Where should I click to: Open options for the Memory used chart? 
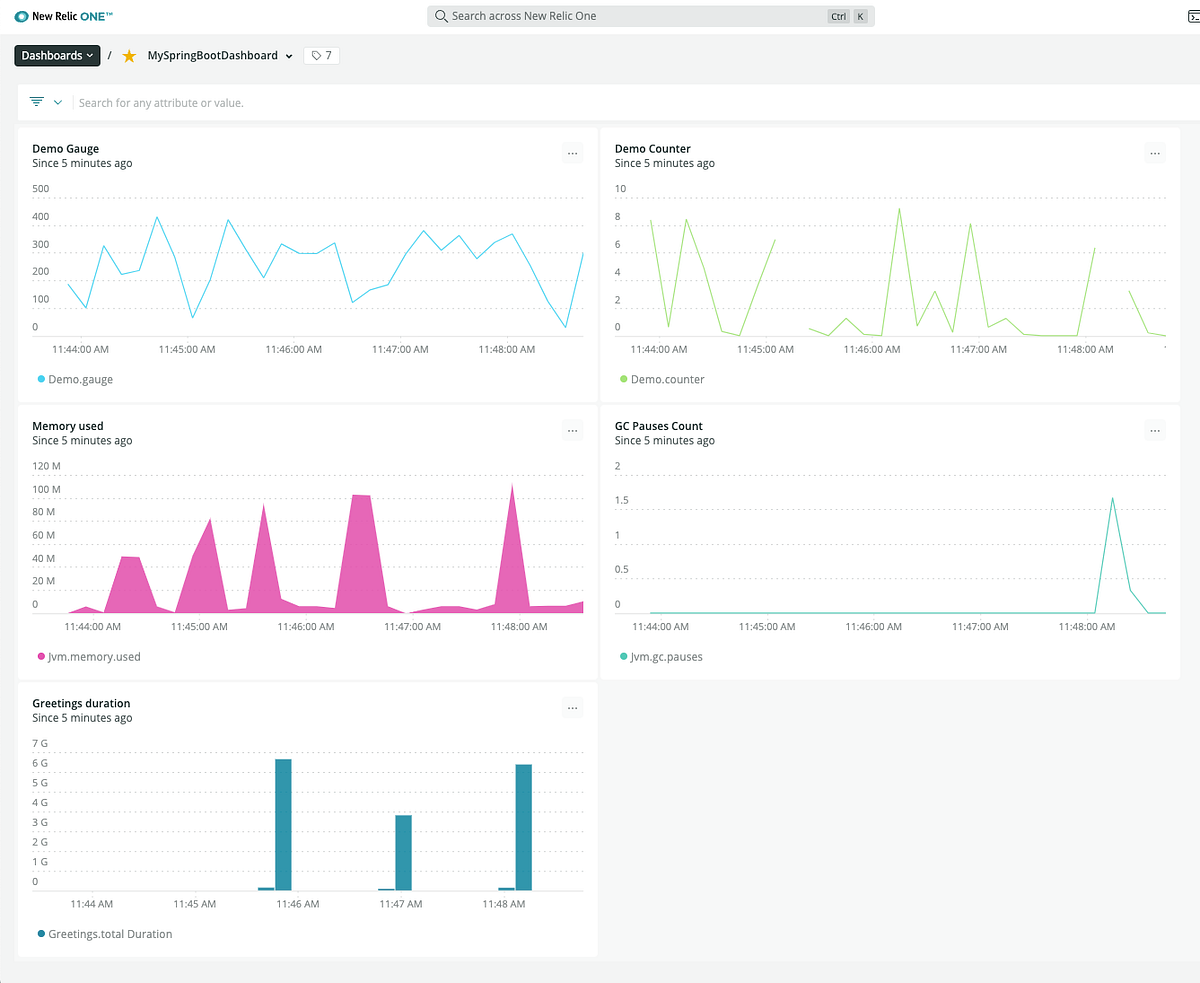[572, 430]
